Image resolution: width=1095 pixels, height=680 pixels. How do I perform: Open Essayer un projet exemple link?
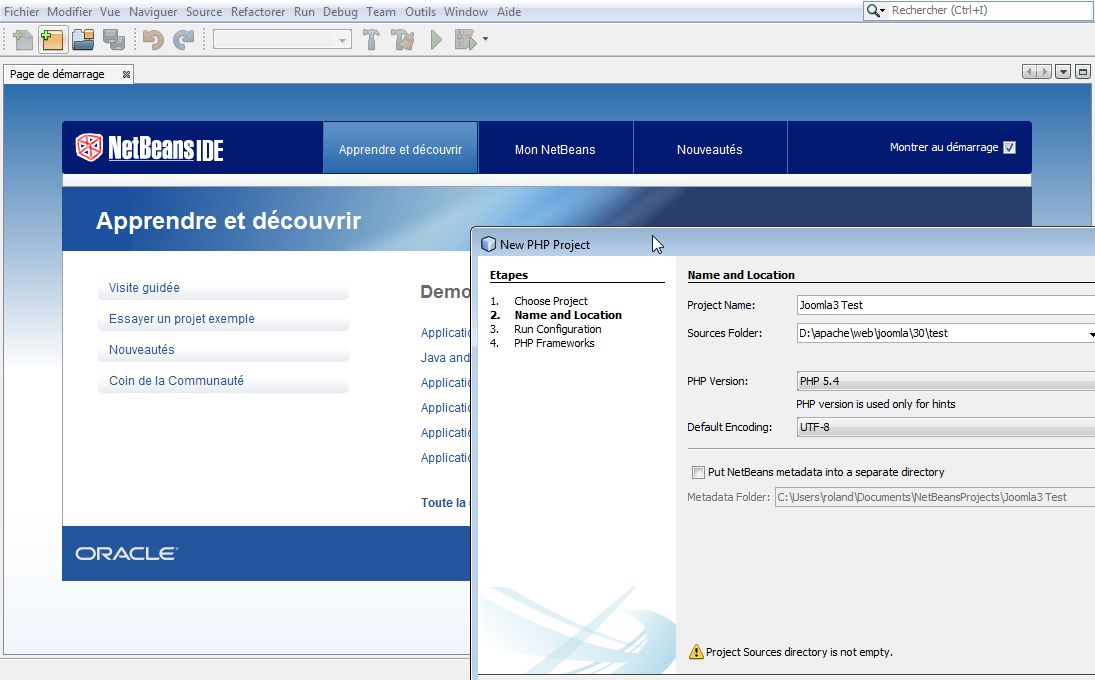pos(182,318)
